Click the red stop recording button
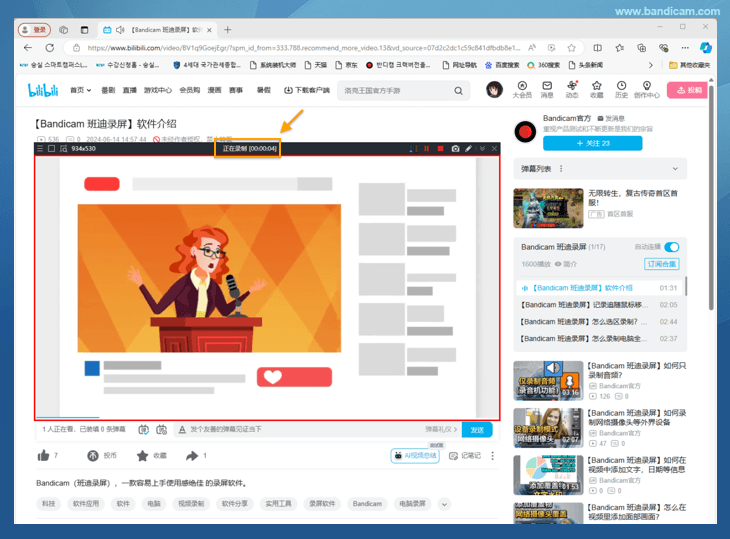 (440, 149)
